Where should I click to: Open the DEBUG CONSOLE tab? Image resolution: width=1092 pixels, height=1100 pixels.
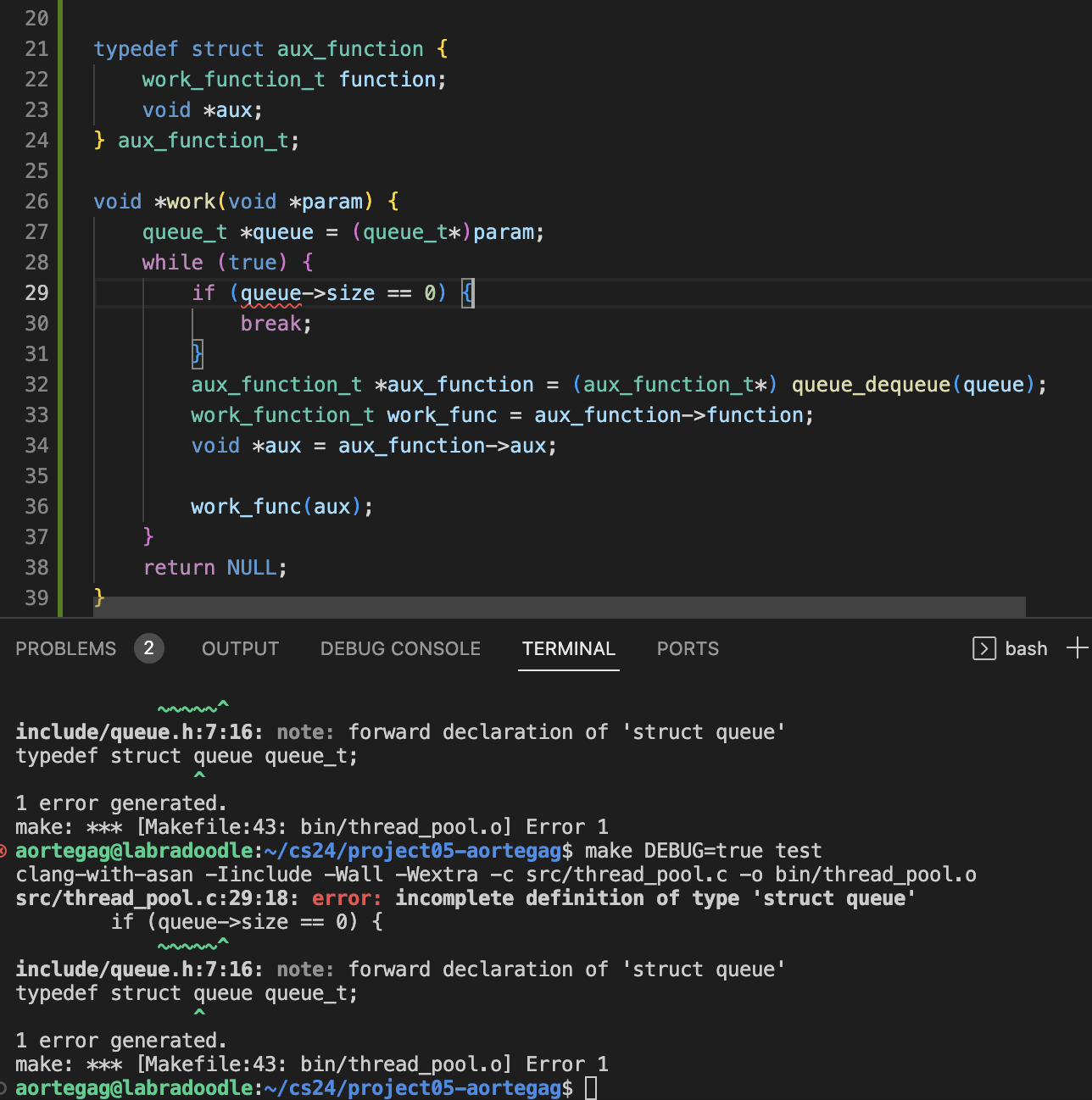point(400,648)
